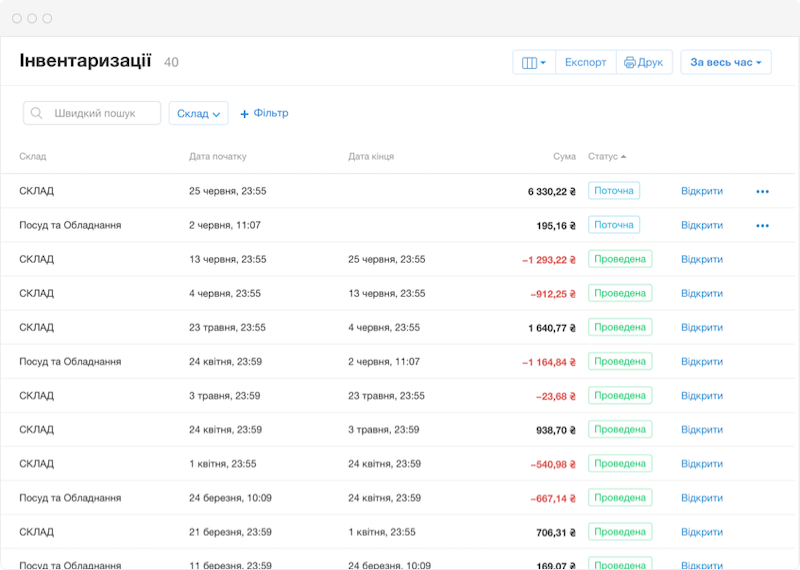
Task: Click the Експорт button
Action: [x=585, y=62]
